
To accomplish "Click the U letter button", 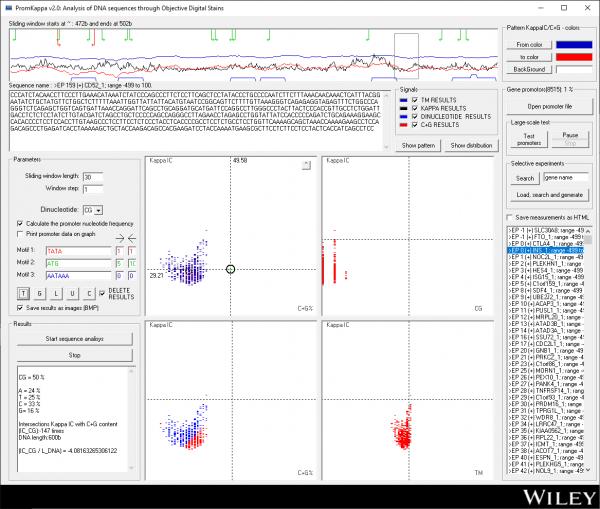I will point(73,294).
